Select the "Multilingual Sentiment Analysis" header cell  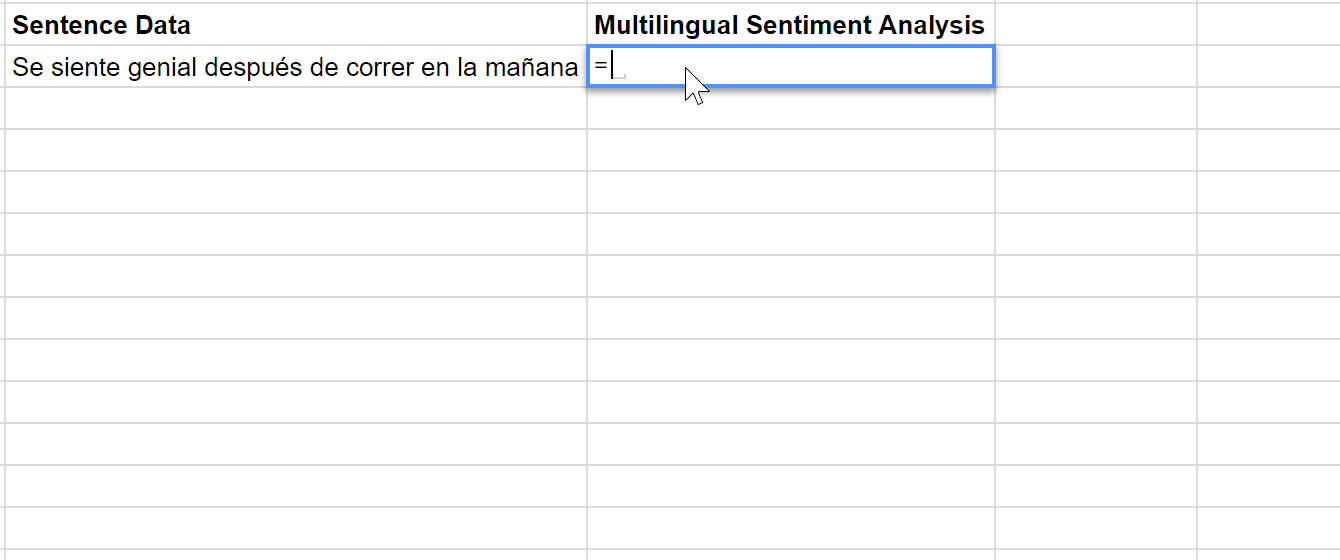pos(790,25)
